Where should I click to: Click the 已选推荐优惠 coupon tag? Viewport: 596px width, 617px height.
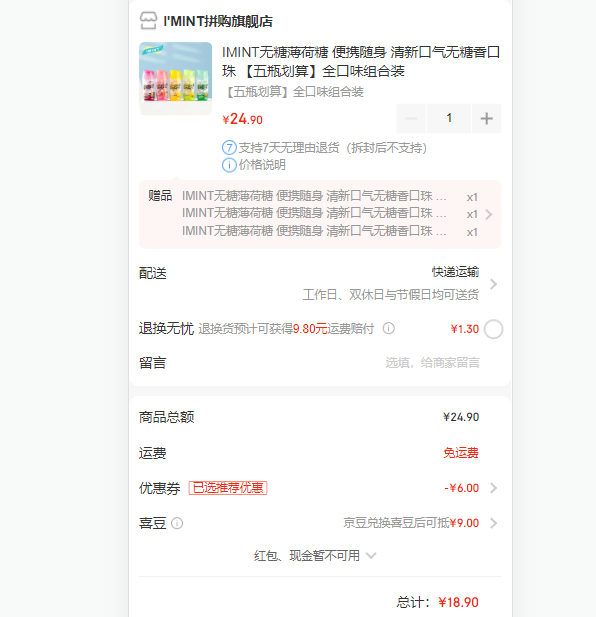coord(228,488)
